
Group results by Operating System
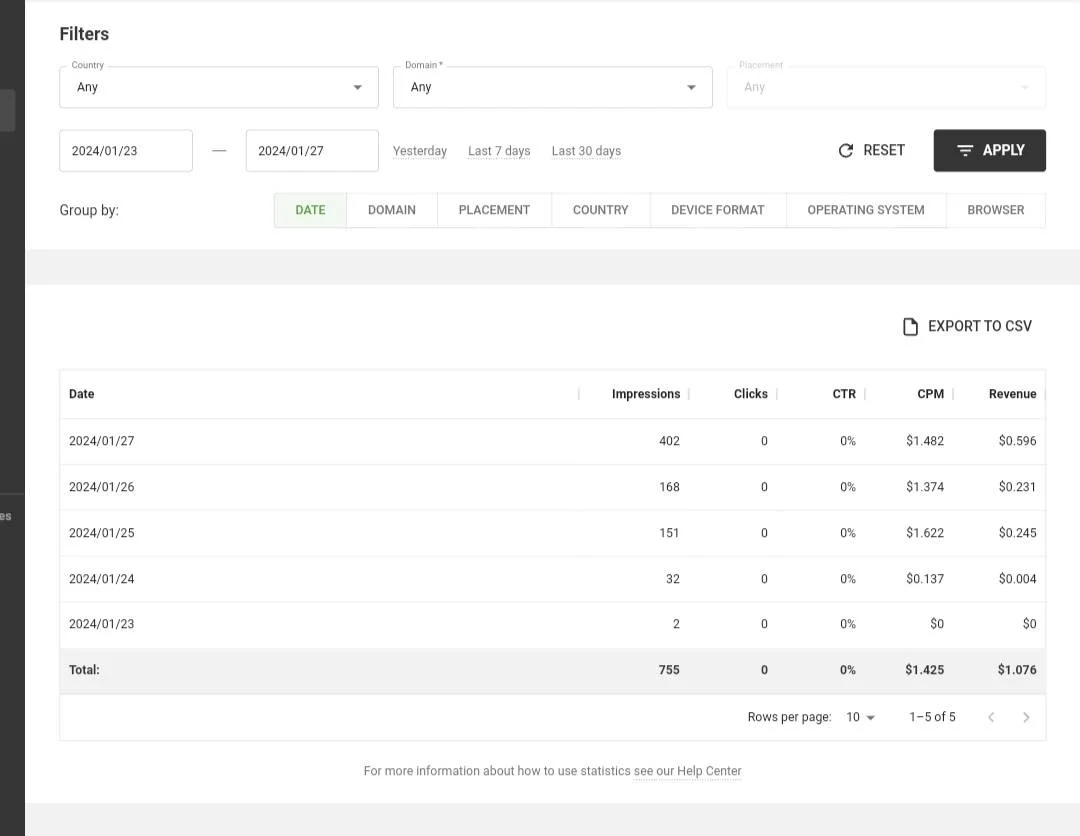866,210
